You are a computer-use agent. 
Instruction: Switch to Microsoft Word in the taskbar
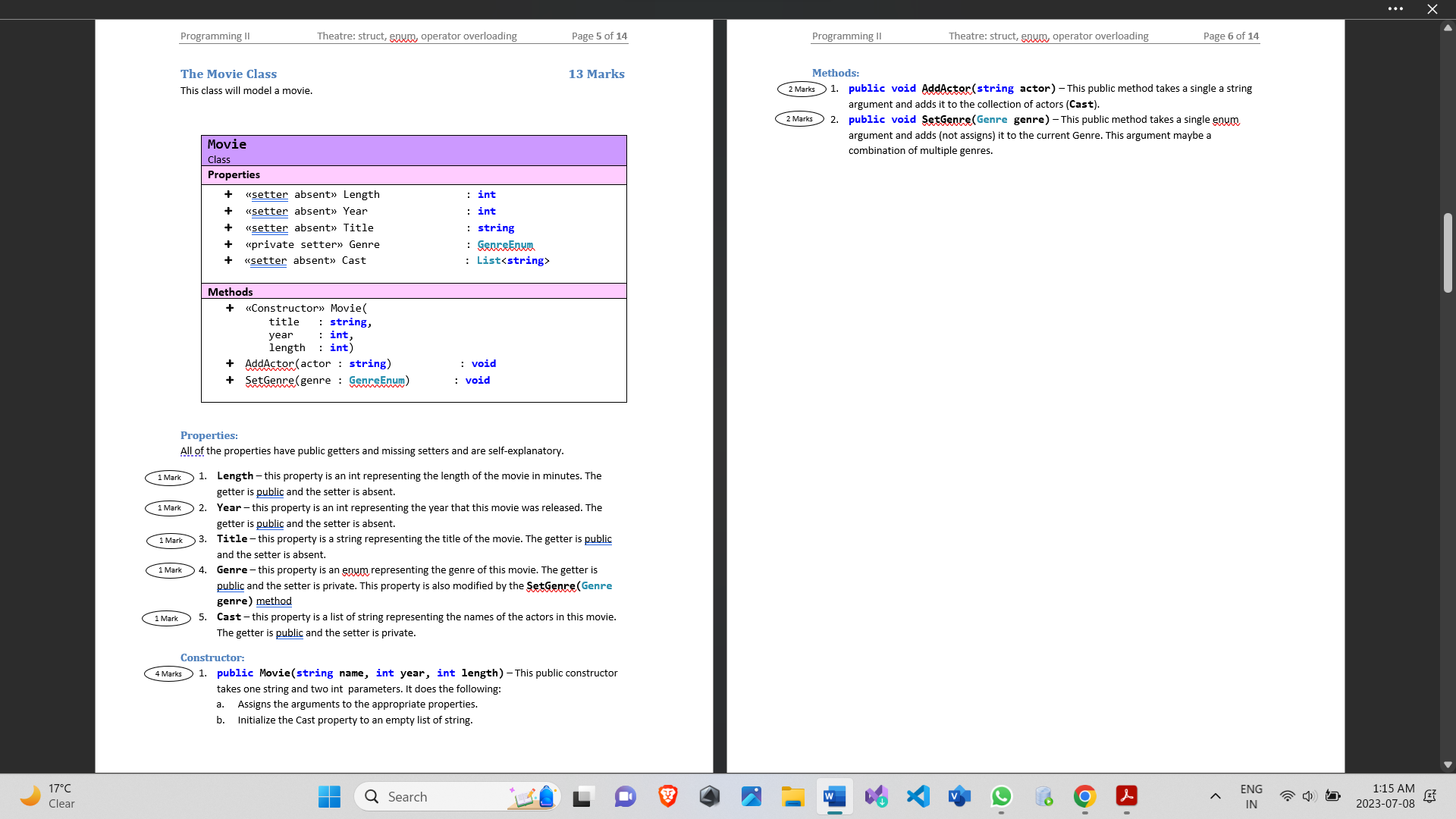point(834,796)
